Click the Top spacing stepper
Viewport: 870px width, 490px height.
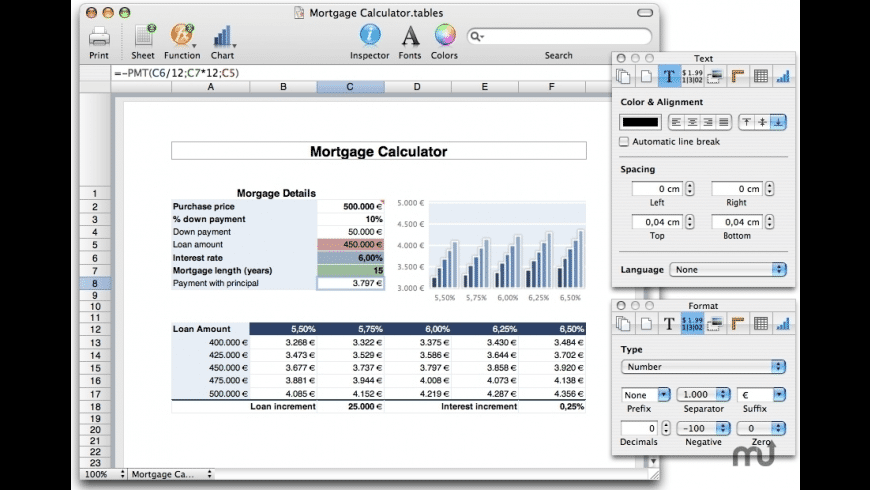[690, 222]
